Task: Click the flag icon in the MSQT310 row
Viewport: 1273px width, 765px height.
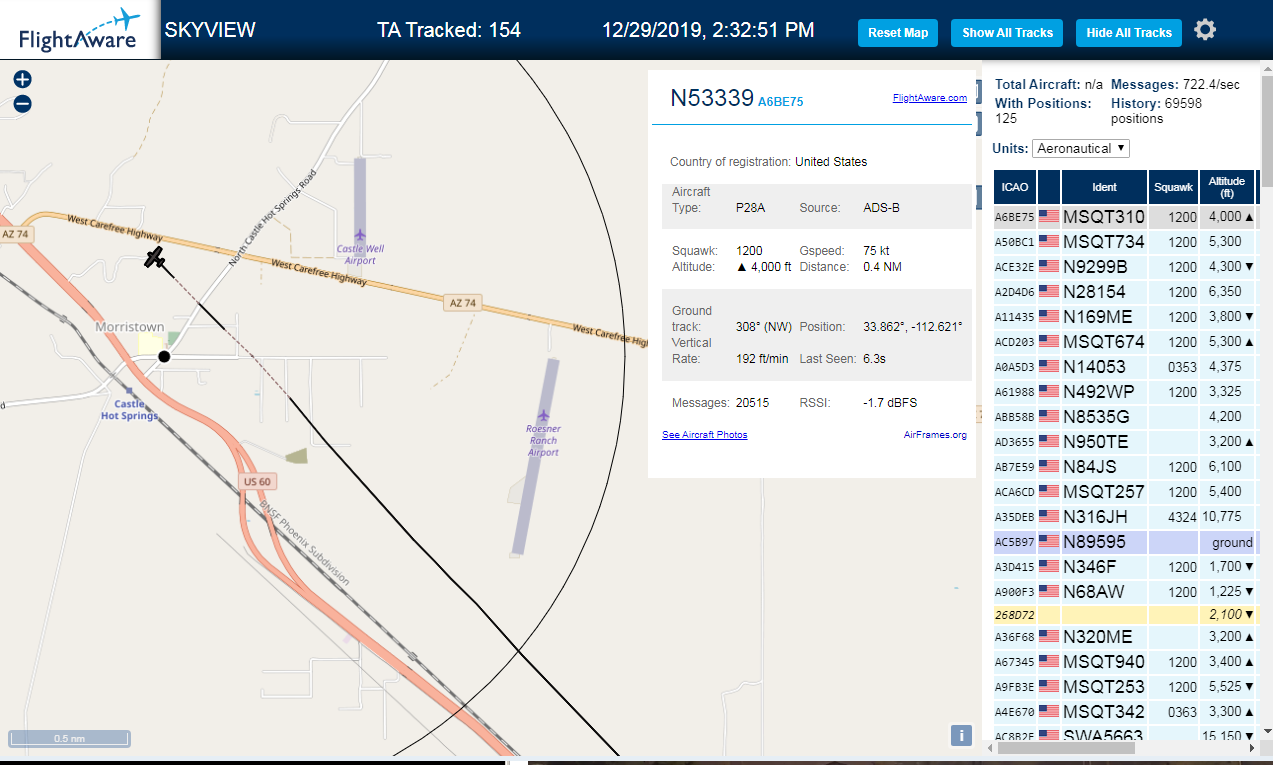Action: point(1049,216)
